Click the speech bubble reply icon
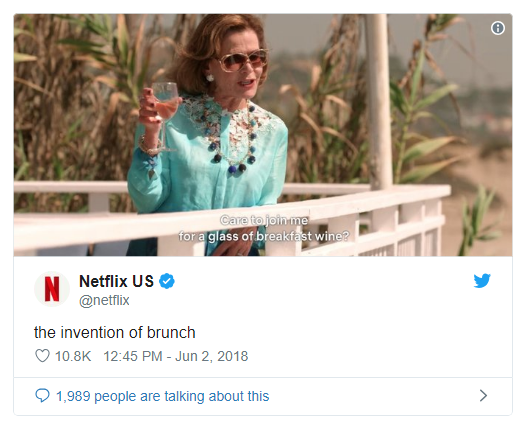 pyautogui.click(x=42, y=396)
